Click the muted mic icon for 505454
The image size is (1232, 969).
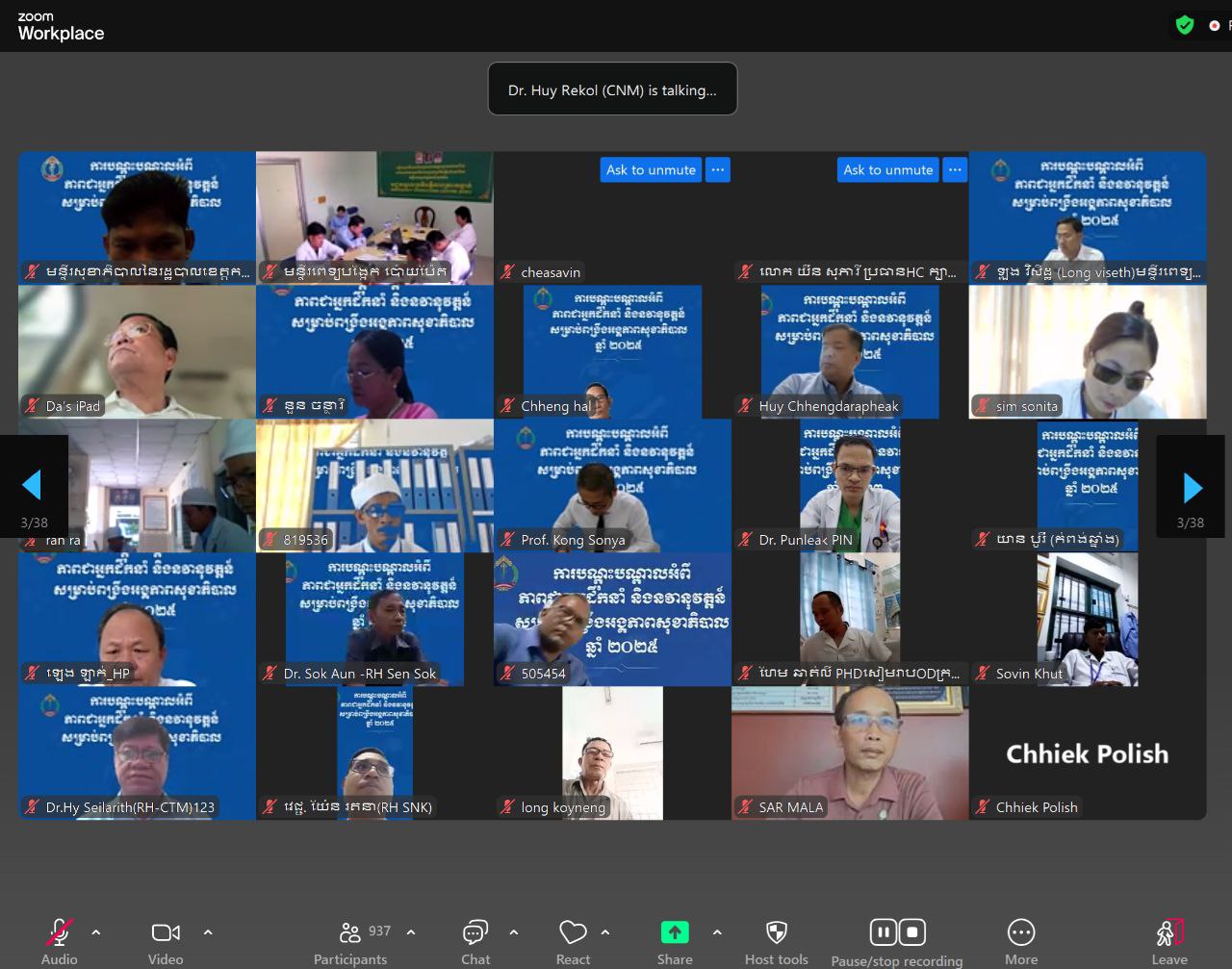click(508, 674)
